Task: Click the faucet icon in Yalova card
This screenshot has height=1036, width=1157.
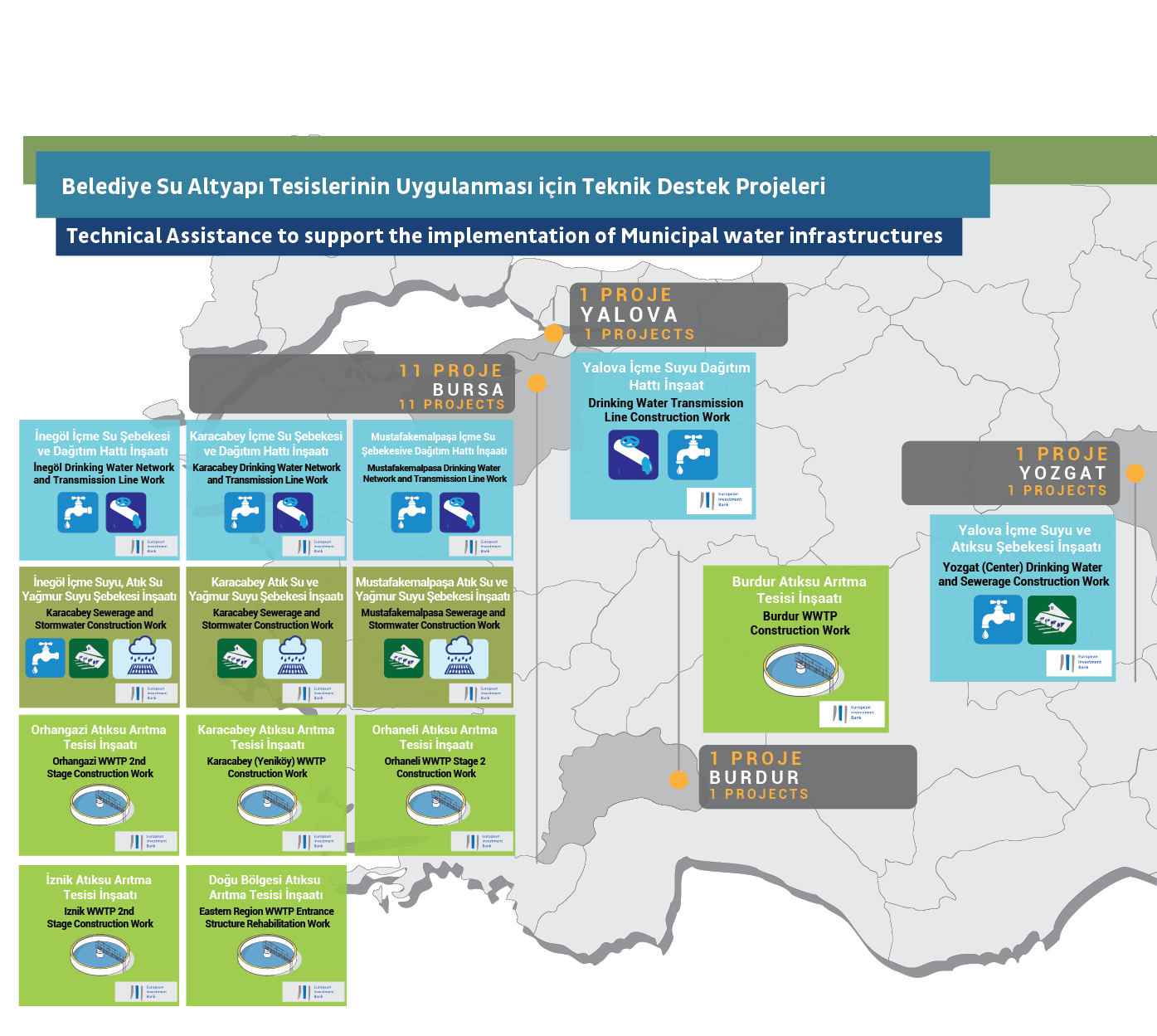Action: tap(693, 455)
